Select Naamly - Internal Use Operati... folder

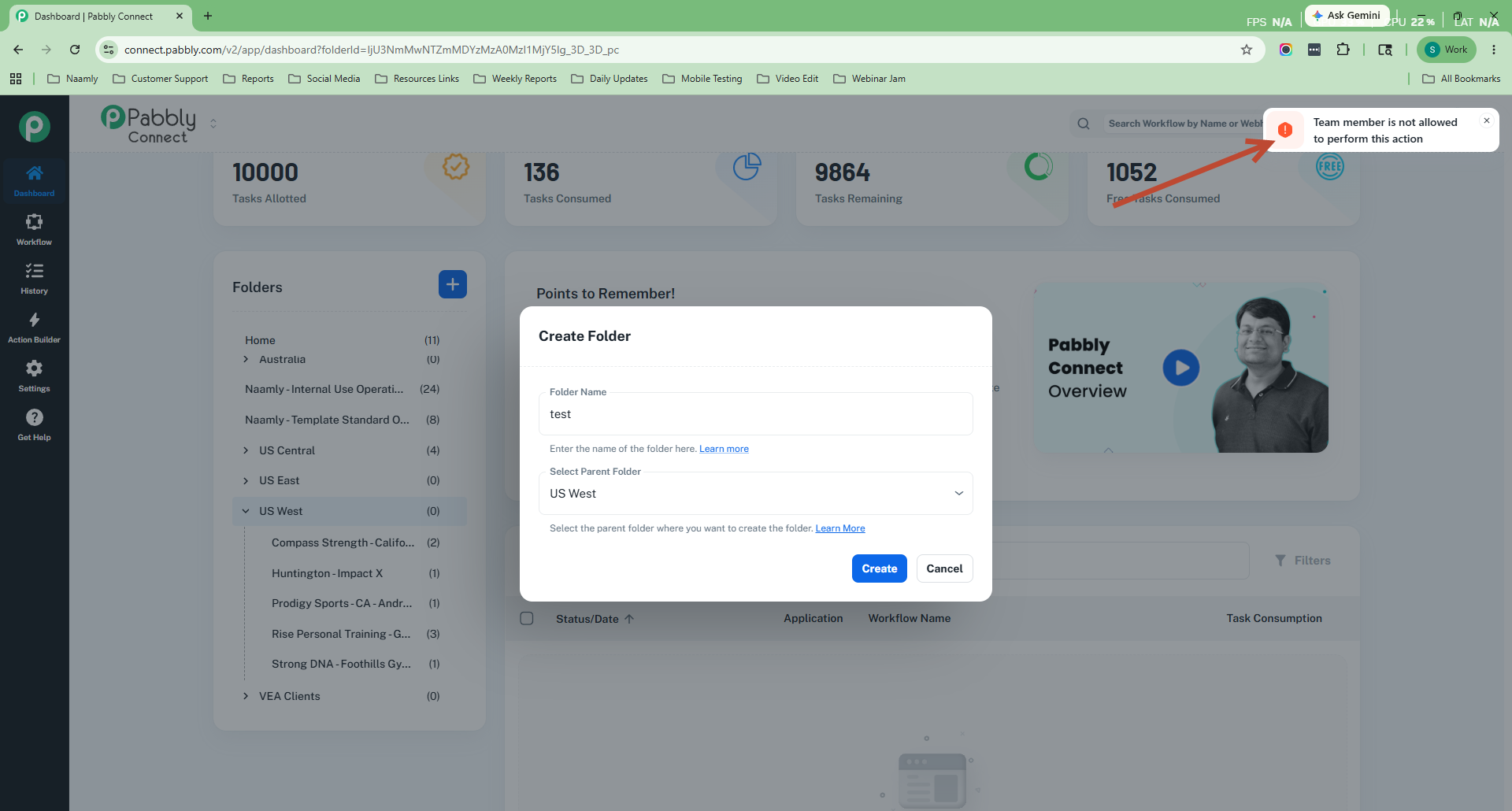pos(350,389)
